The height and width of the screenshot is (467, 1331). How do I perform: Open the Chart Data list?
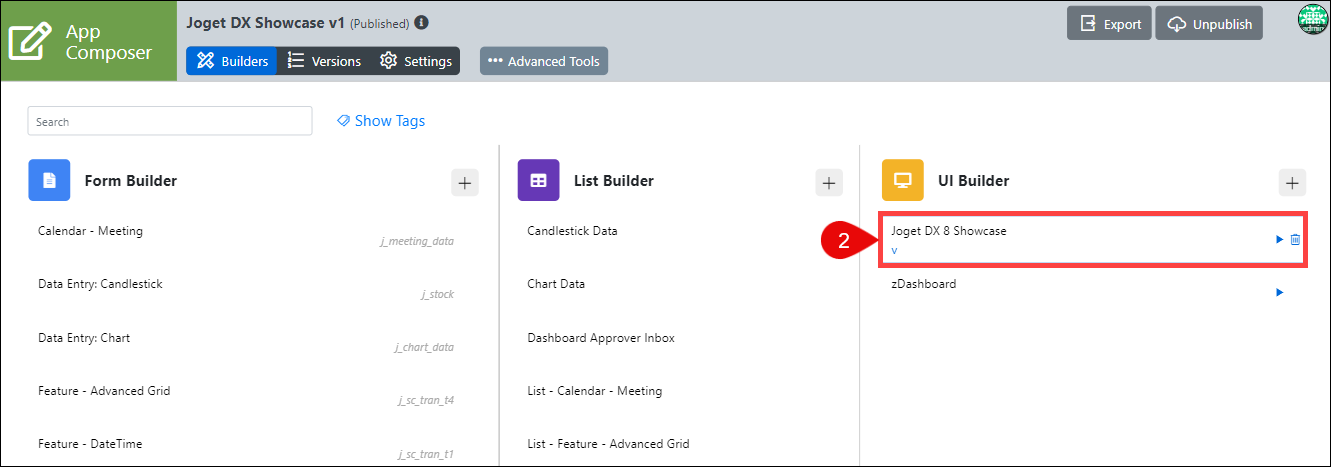[556, 284]
